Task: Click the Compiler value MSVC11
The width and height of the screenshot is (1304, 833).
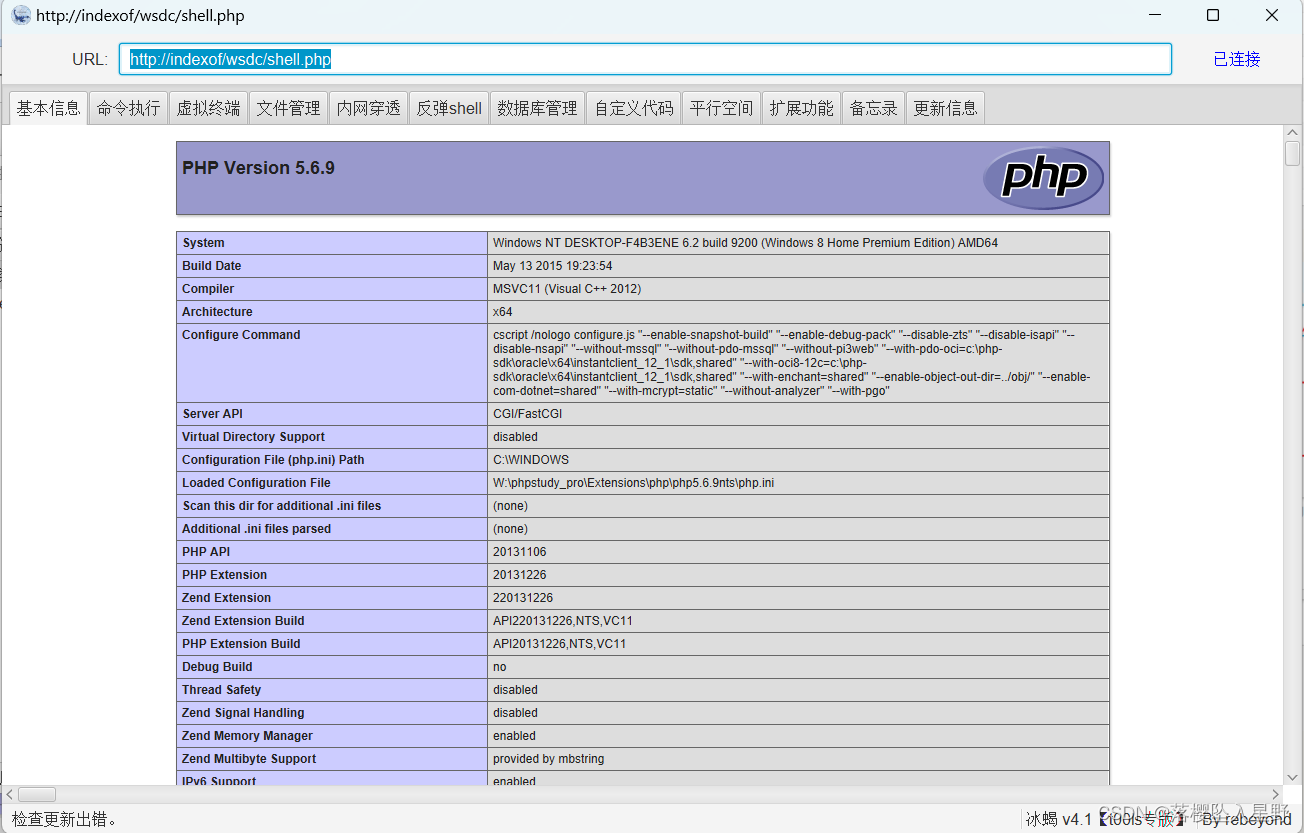Action: (567, 289)
